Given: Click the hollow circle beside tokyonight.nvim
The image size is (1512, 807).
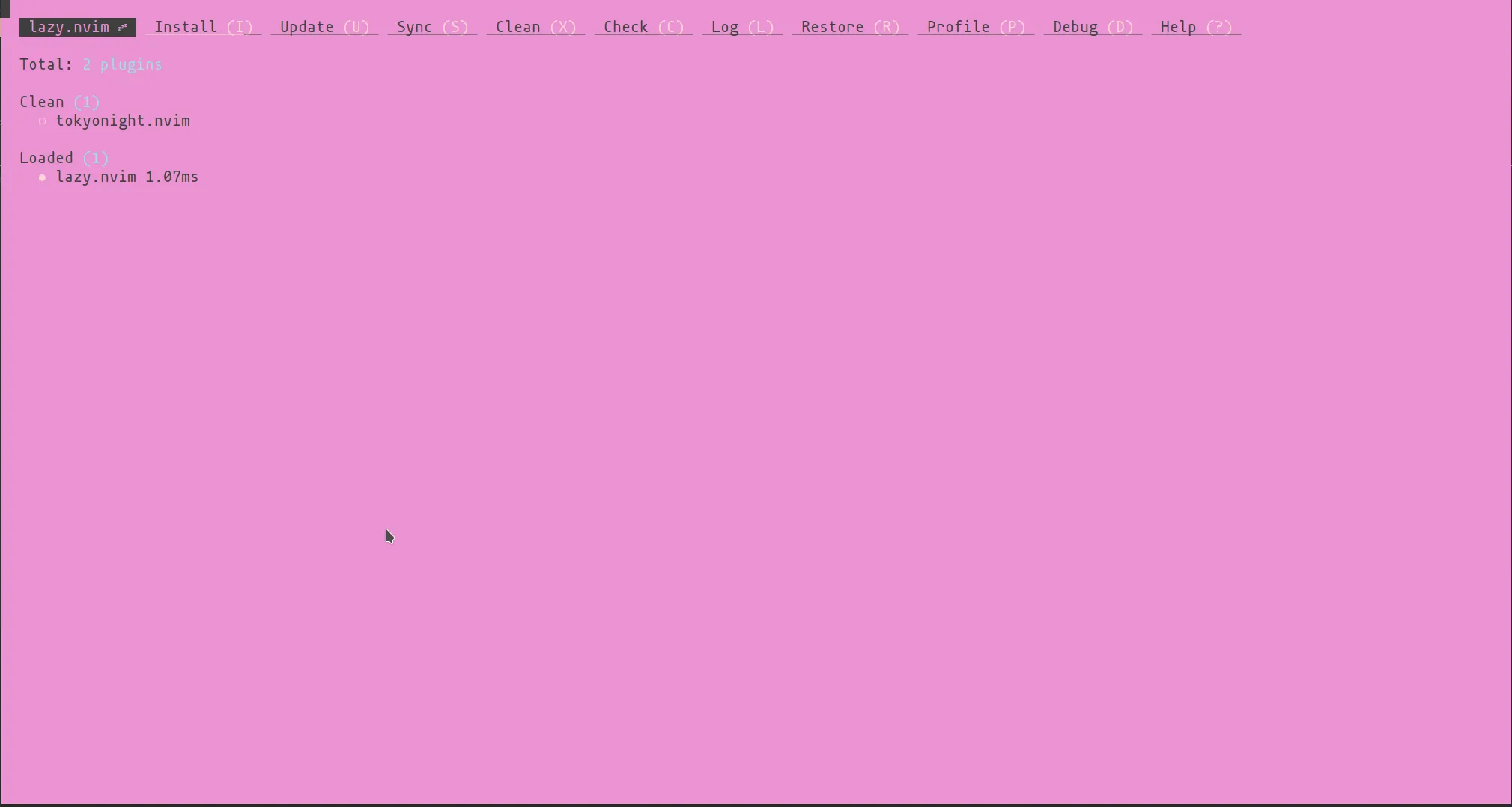Looking at the screenshot, I should (43, 121).
